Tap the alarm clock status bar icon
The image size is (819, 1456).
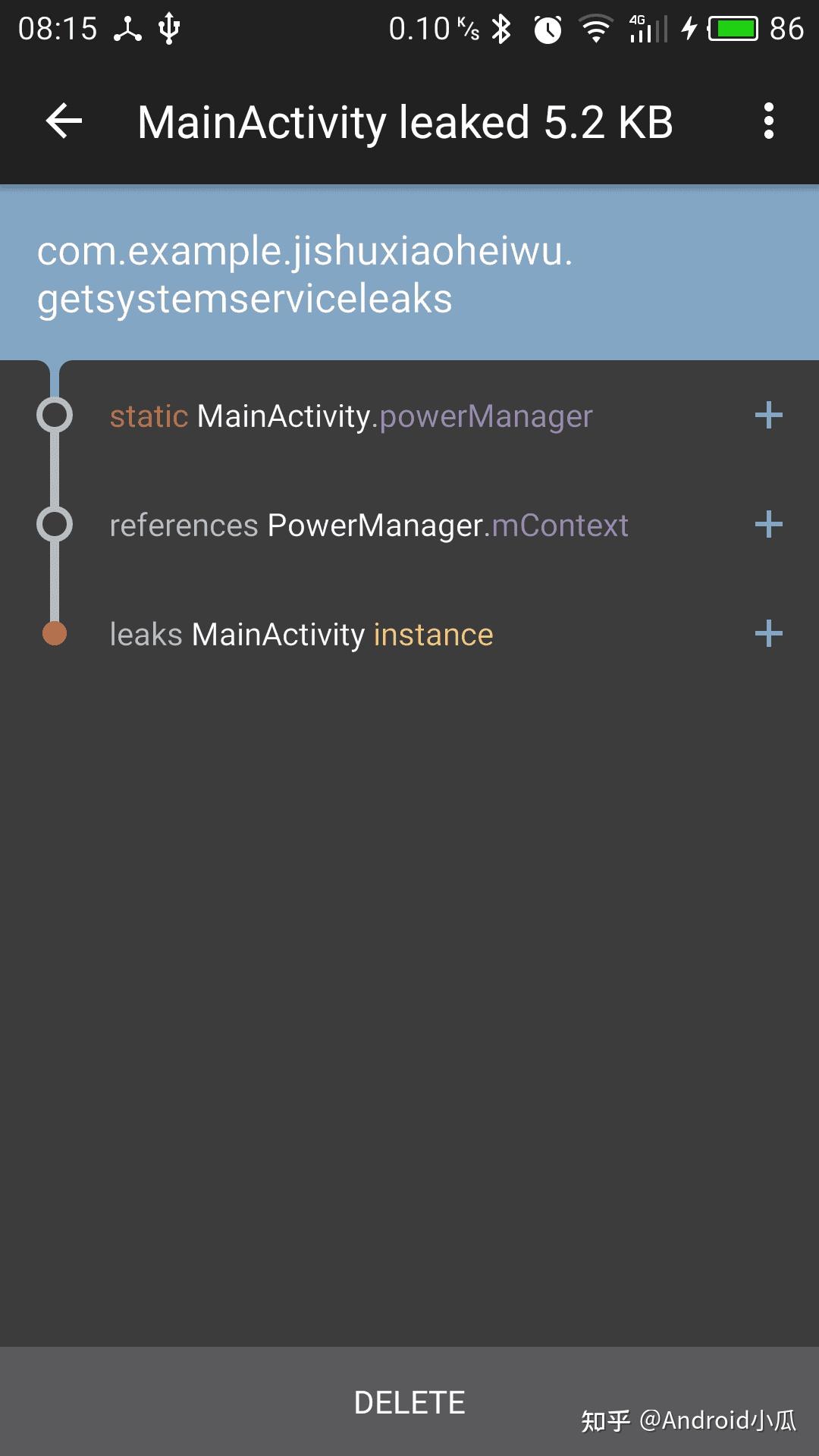pos(548,29)
